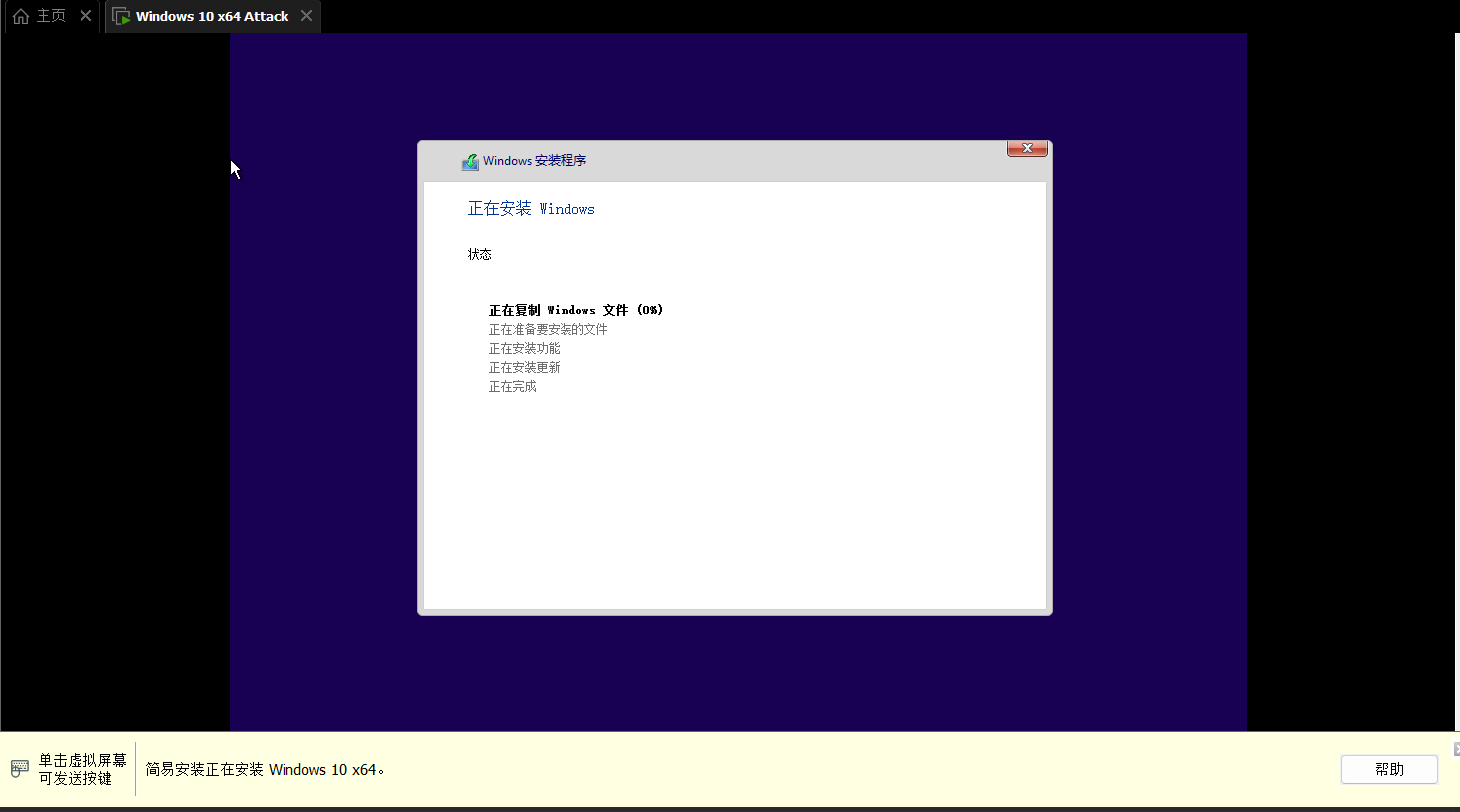The width and height of the screenshot is (1460, 812).
Task: Click the keyboard icon in the yellow info bar
Action: (20, 769)
